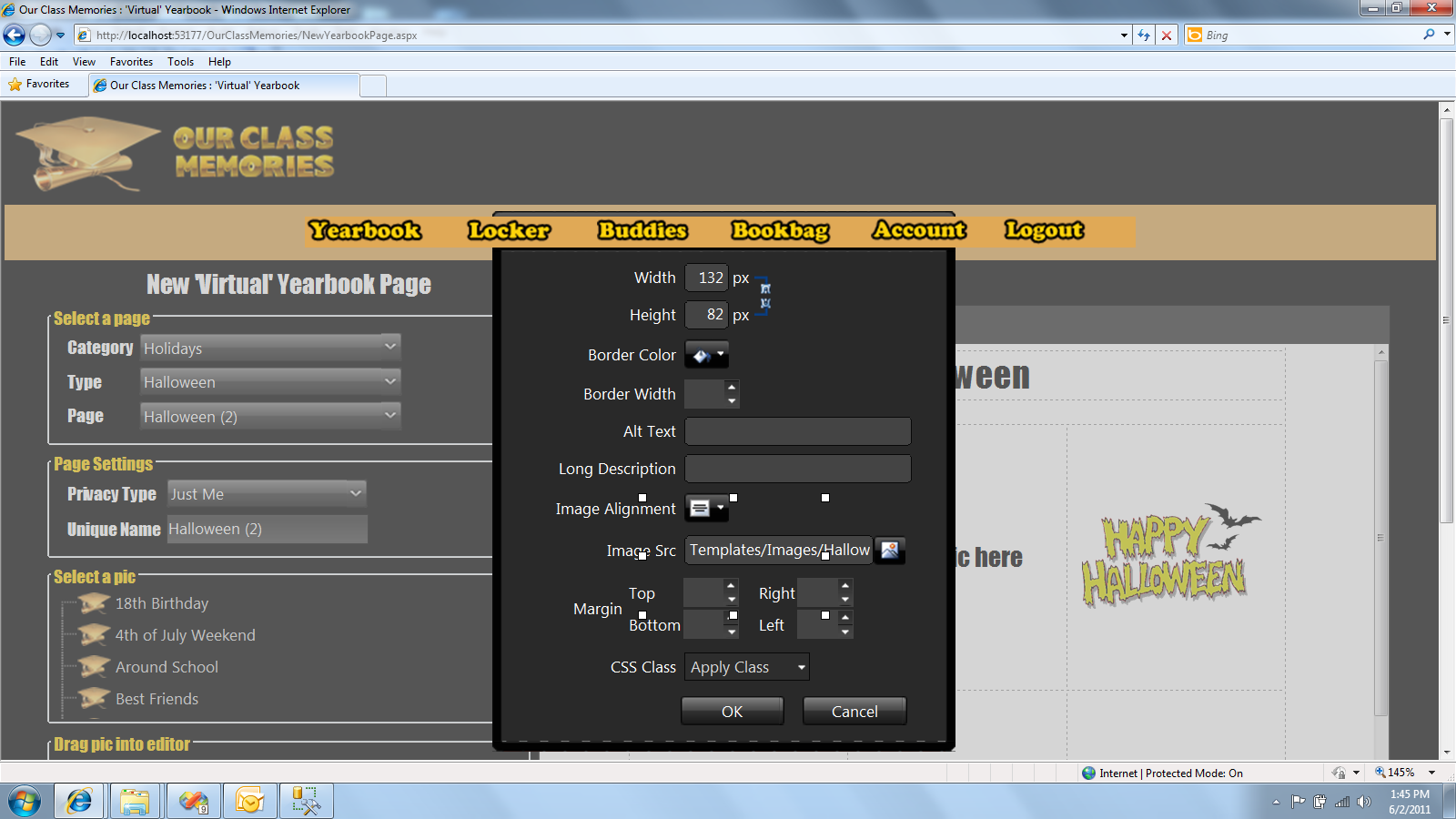Increase the Border Width value
Image resolution: width=1456 pixels, height=819 pixels.
coord(732,387)
